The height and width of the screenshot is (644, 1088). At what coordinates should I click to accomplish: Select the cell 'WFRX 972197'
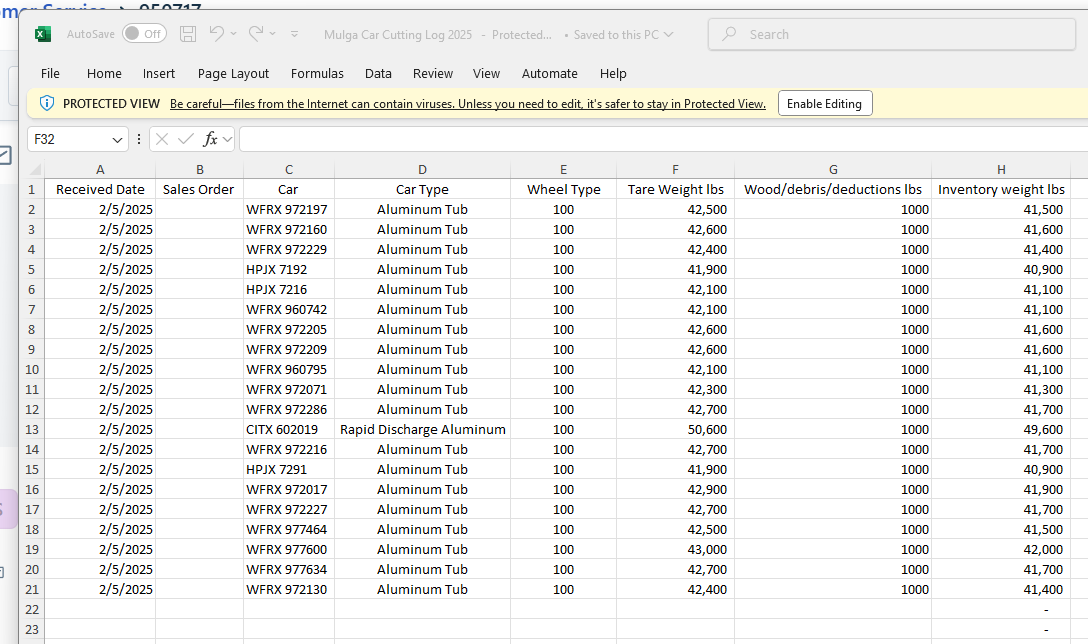point(289,210)
